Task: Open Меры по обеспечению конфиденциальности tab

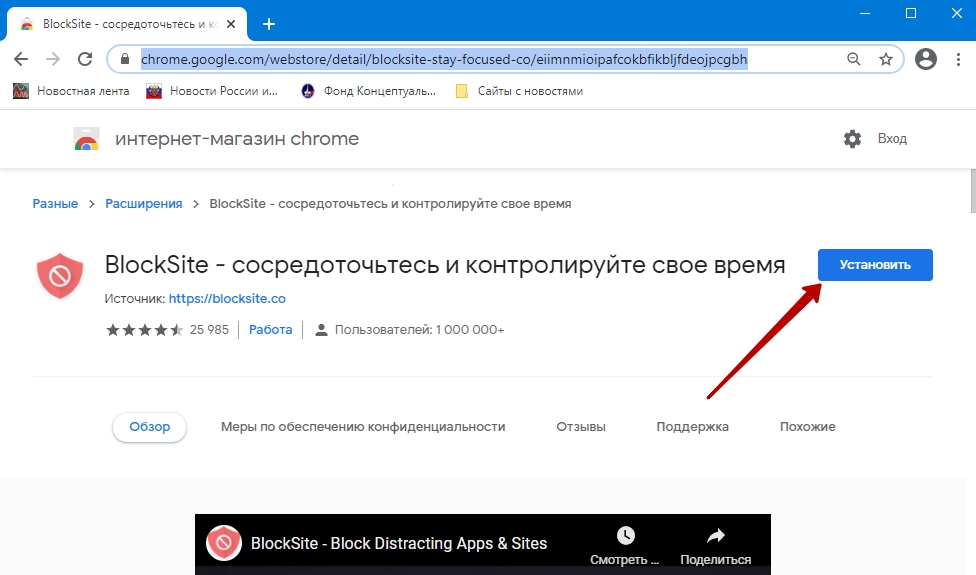Action: 363,427
